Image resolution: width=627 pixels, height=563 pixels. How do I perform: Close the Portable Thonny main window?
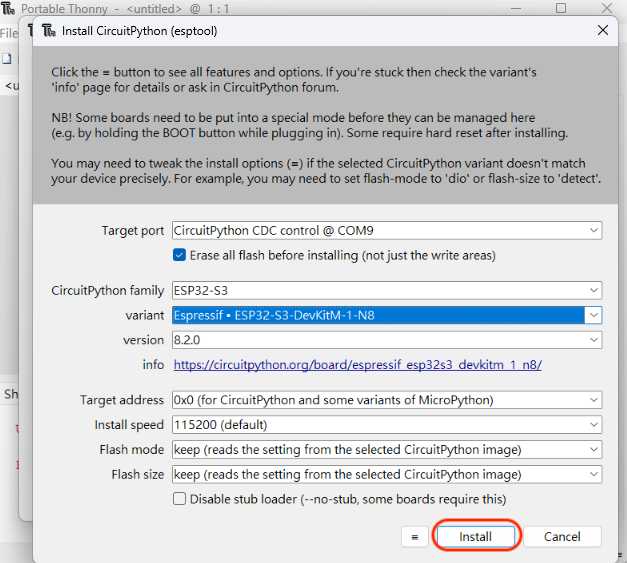tap(607, 8)
